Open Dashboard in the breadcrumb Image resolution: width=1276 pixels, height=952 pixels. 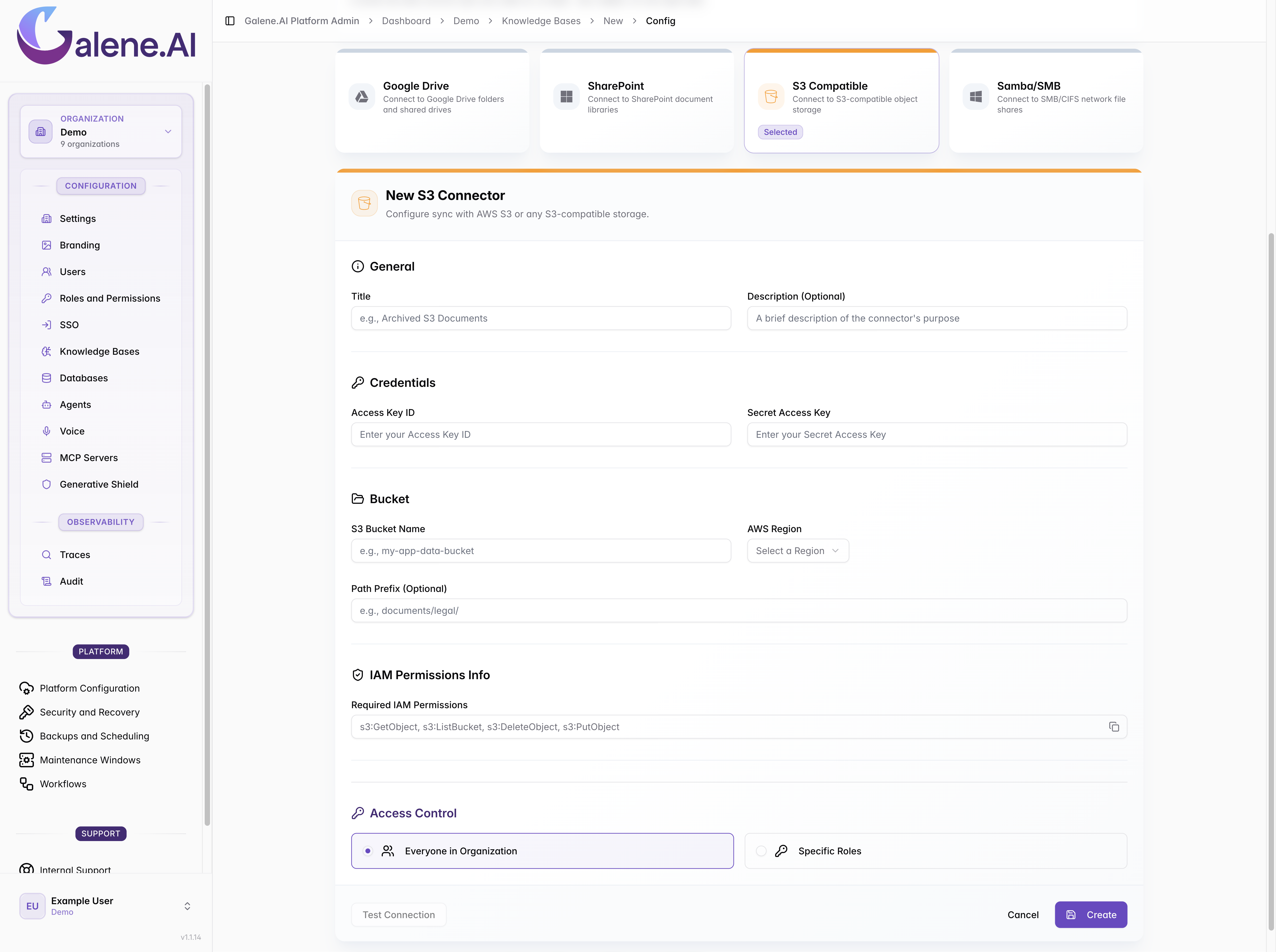[406, 21]
